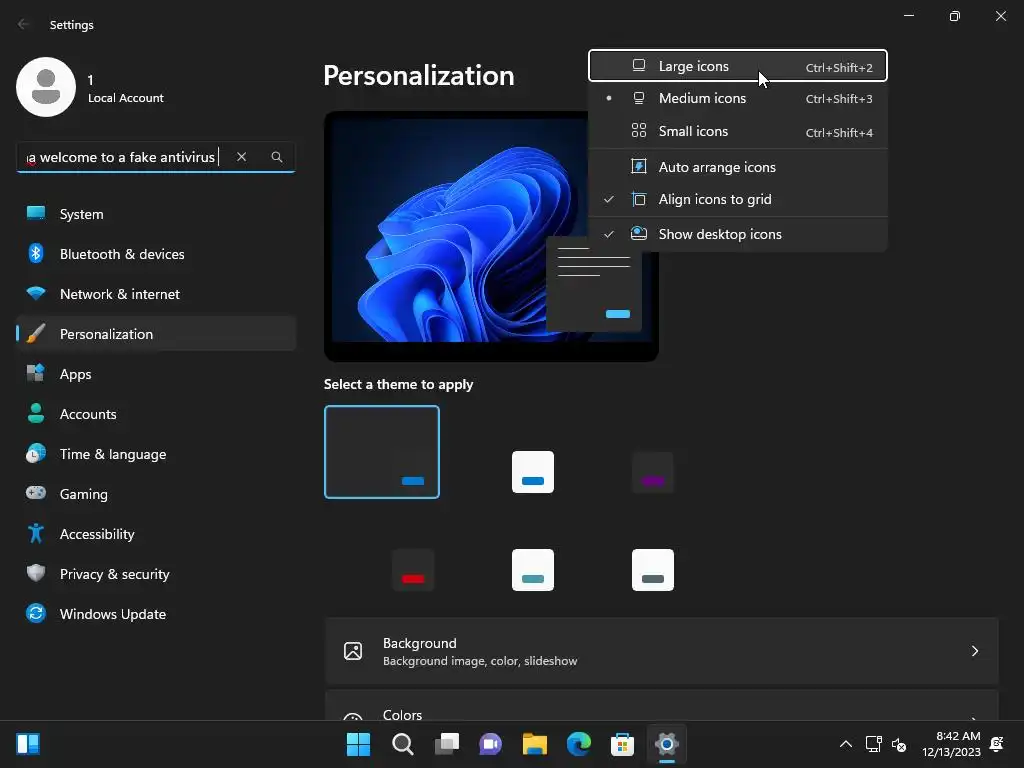Open Microsoft Store from taskbar
Screen dimensions: 1024x768
[x=622, y=744]
